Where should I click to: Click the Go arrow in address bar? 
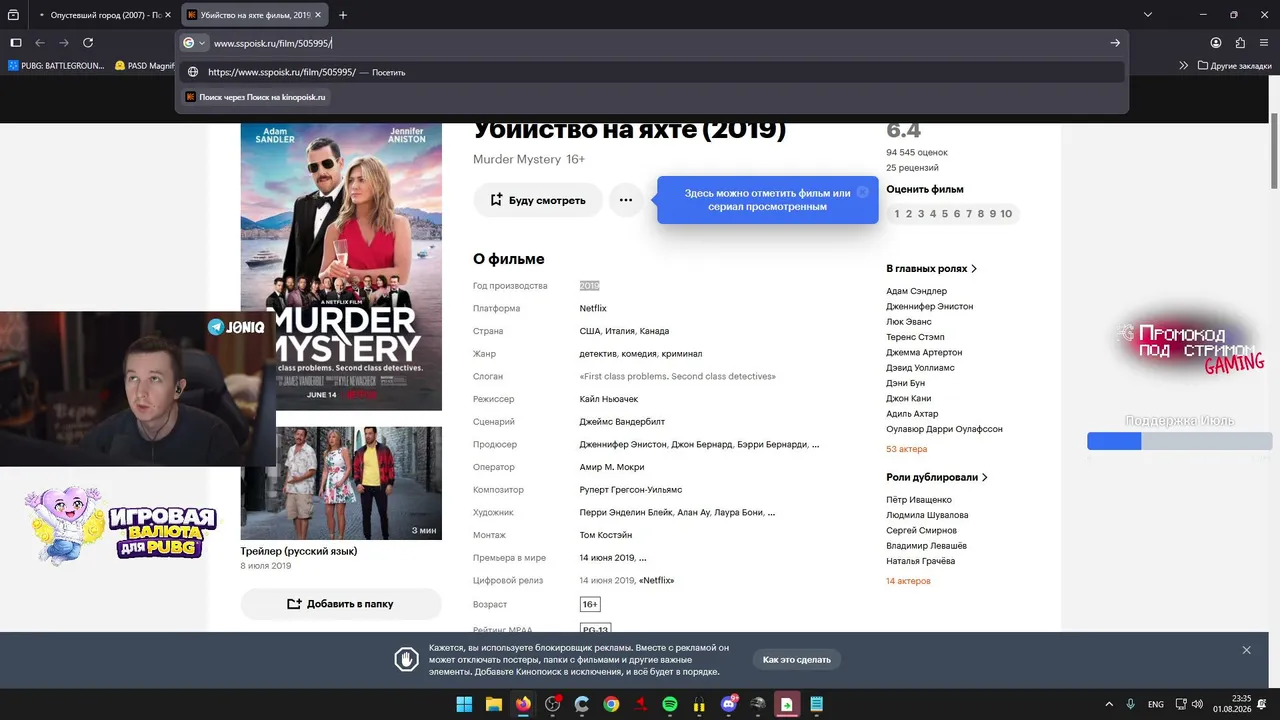pyautogui.click(x=1115, y=43)
